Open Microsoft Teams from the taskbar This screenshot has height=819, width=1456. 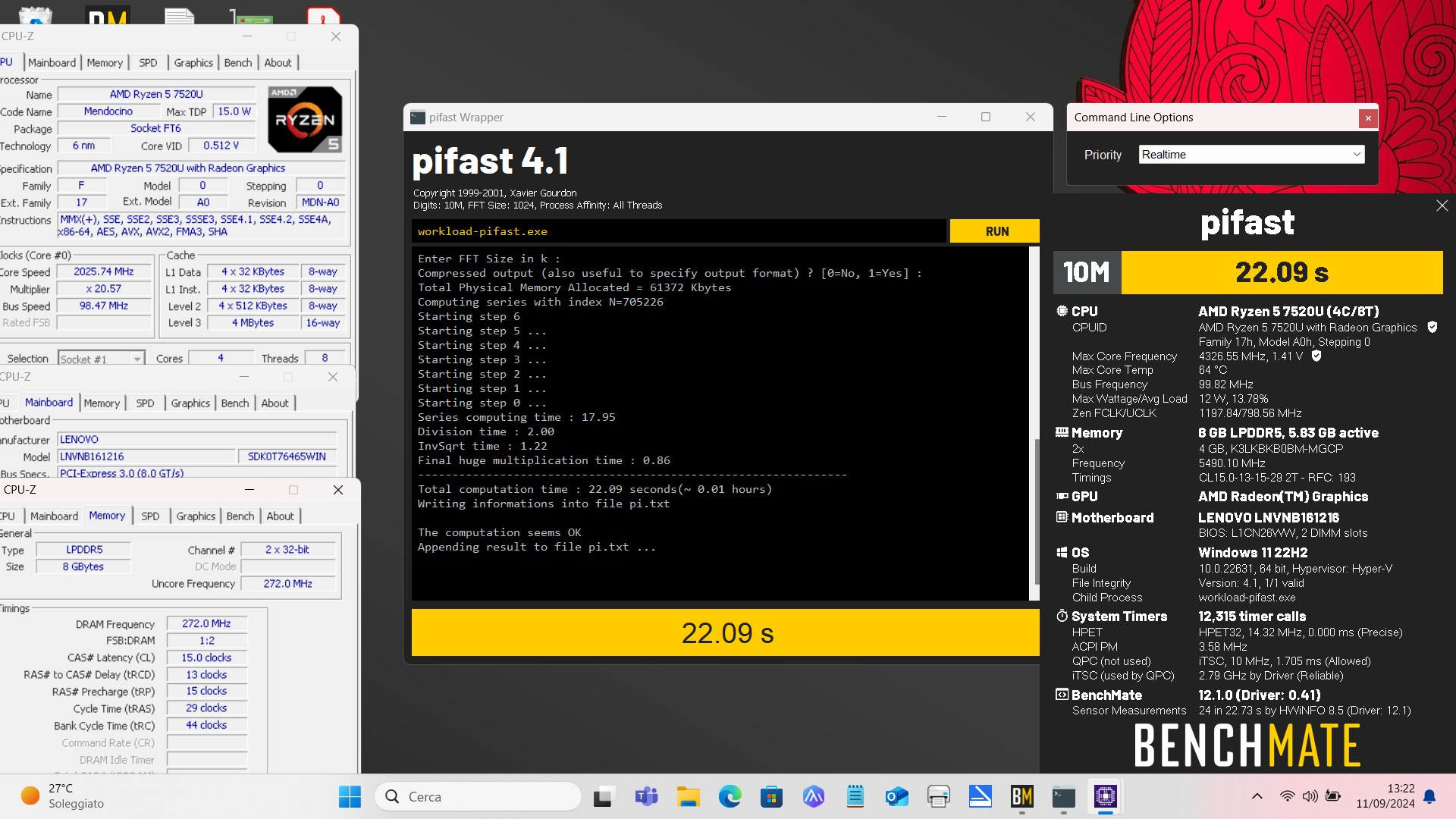[x=646, y=796]
